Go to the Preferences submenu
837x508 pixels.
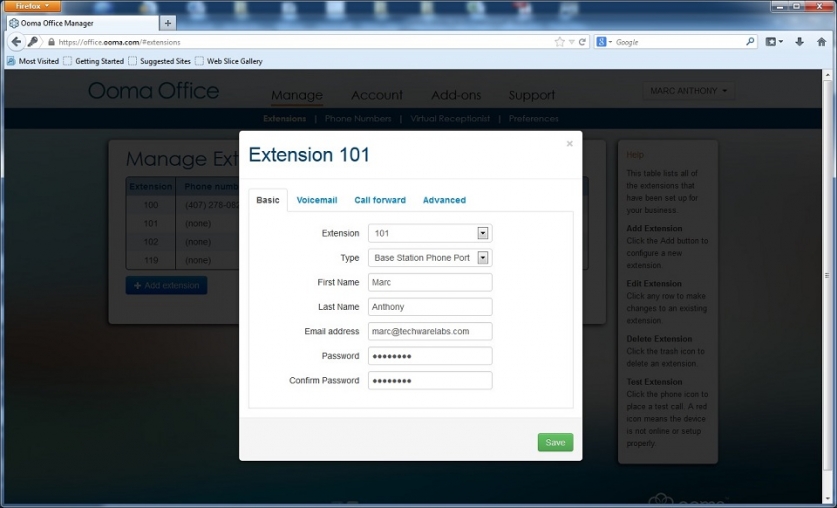point(533,118)
